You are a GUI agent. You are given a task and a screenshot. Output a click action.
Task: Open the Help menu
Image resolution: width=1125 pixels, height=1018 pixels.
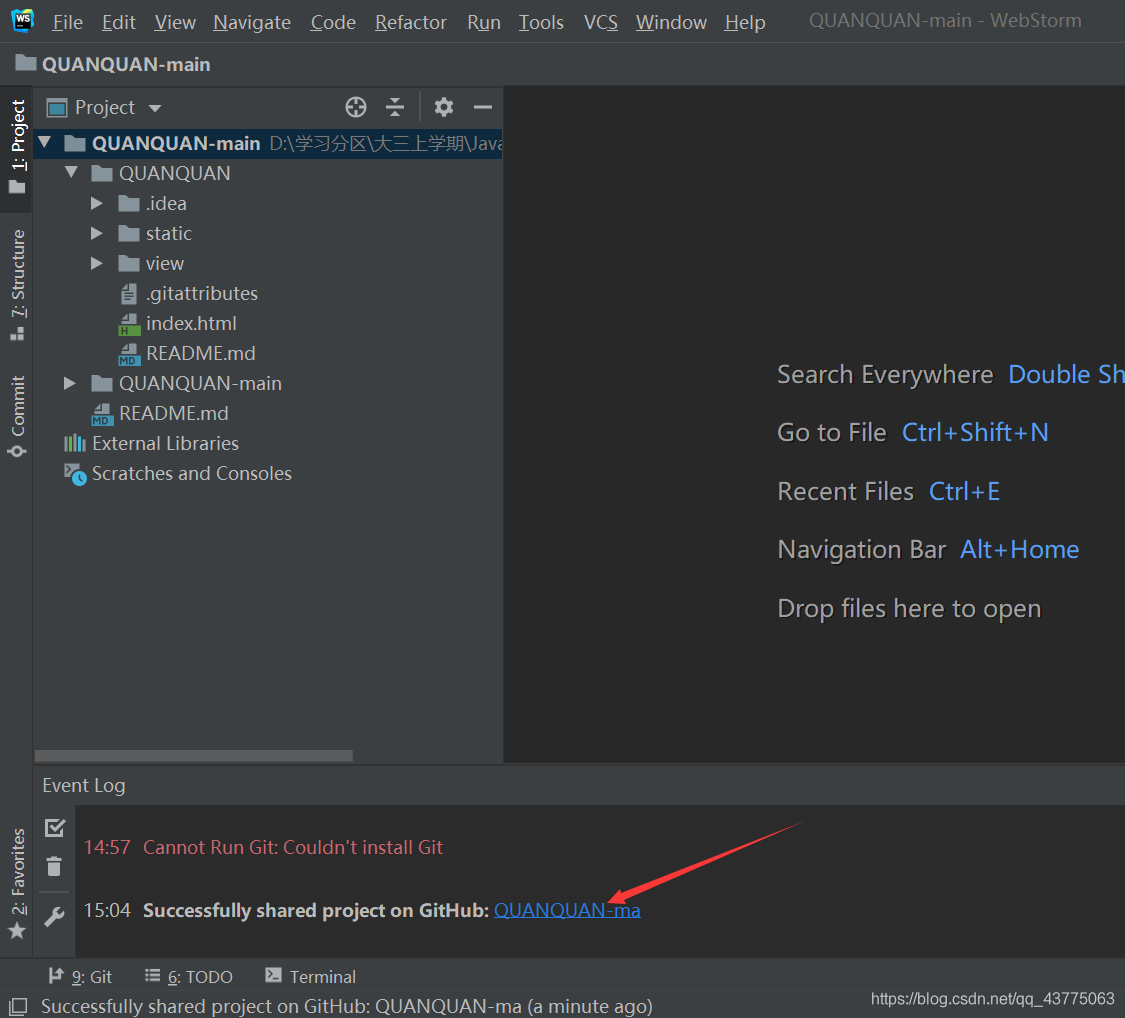745,22
